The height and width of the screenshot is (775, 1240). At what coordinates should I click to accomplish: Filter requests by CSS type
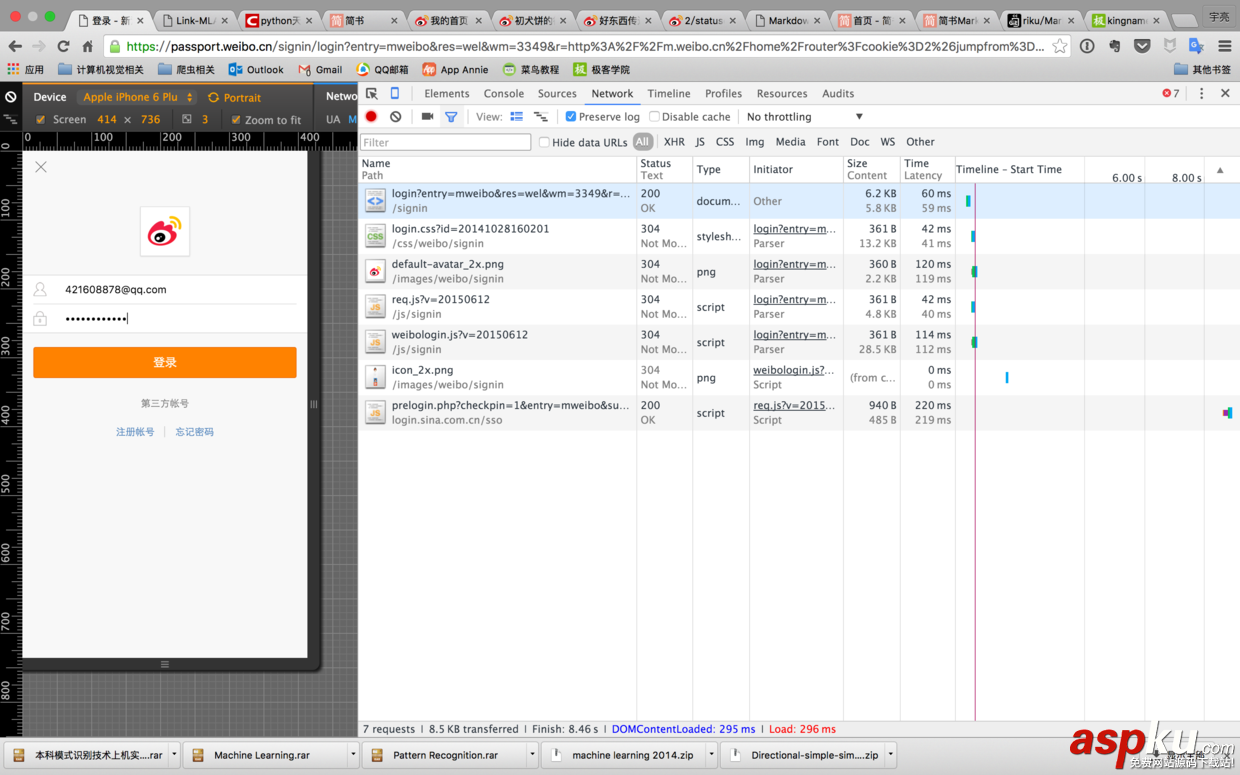725,142
